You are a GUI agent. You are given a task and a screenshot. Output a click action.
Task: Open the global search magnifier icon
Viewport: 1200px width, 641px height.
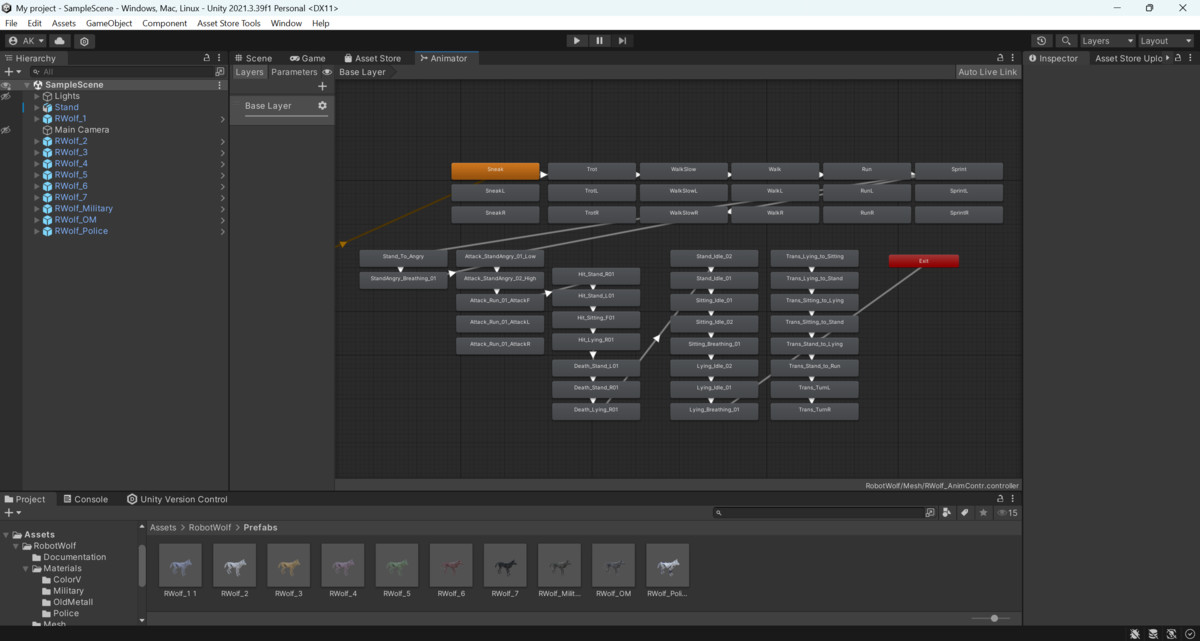click(x=1067, y=41)
